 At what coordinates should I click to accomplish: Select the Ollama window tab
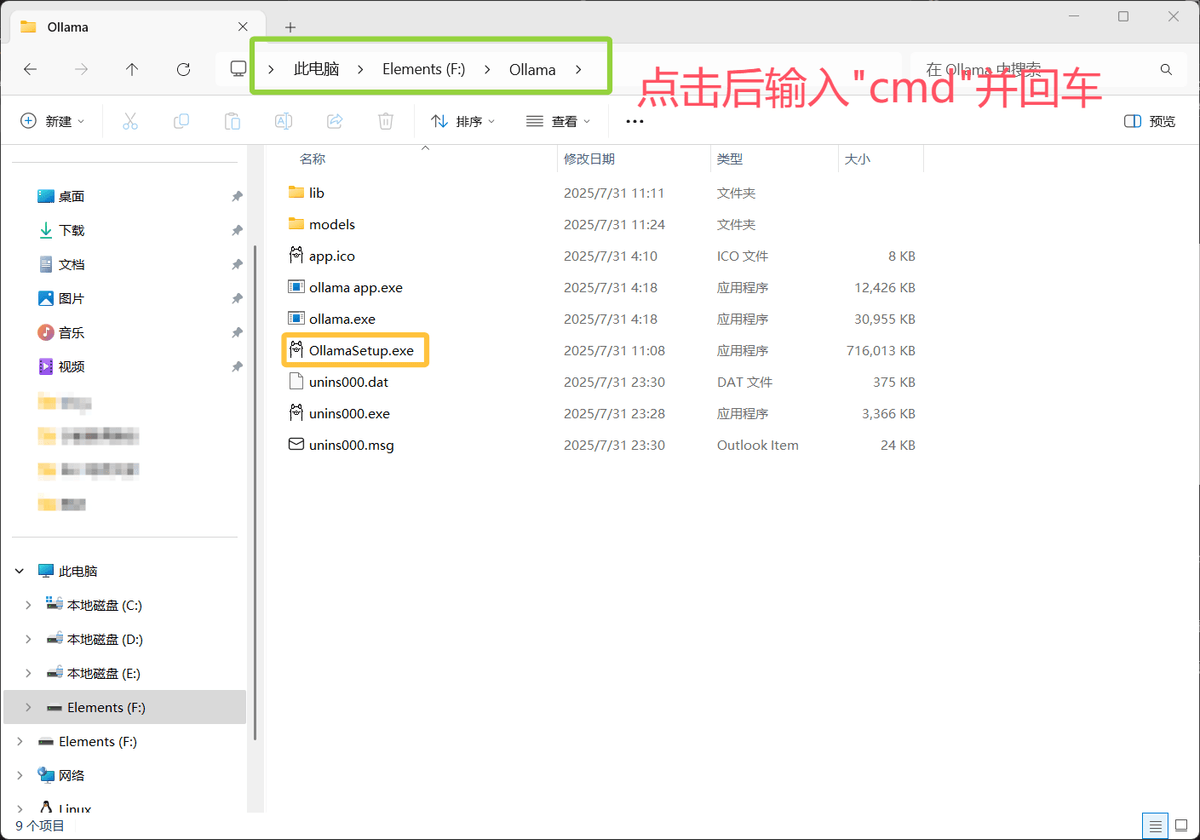[135, 27]
